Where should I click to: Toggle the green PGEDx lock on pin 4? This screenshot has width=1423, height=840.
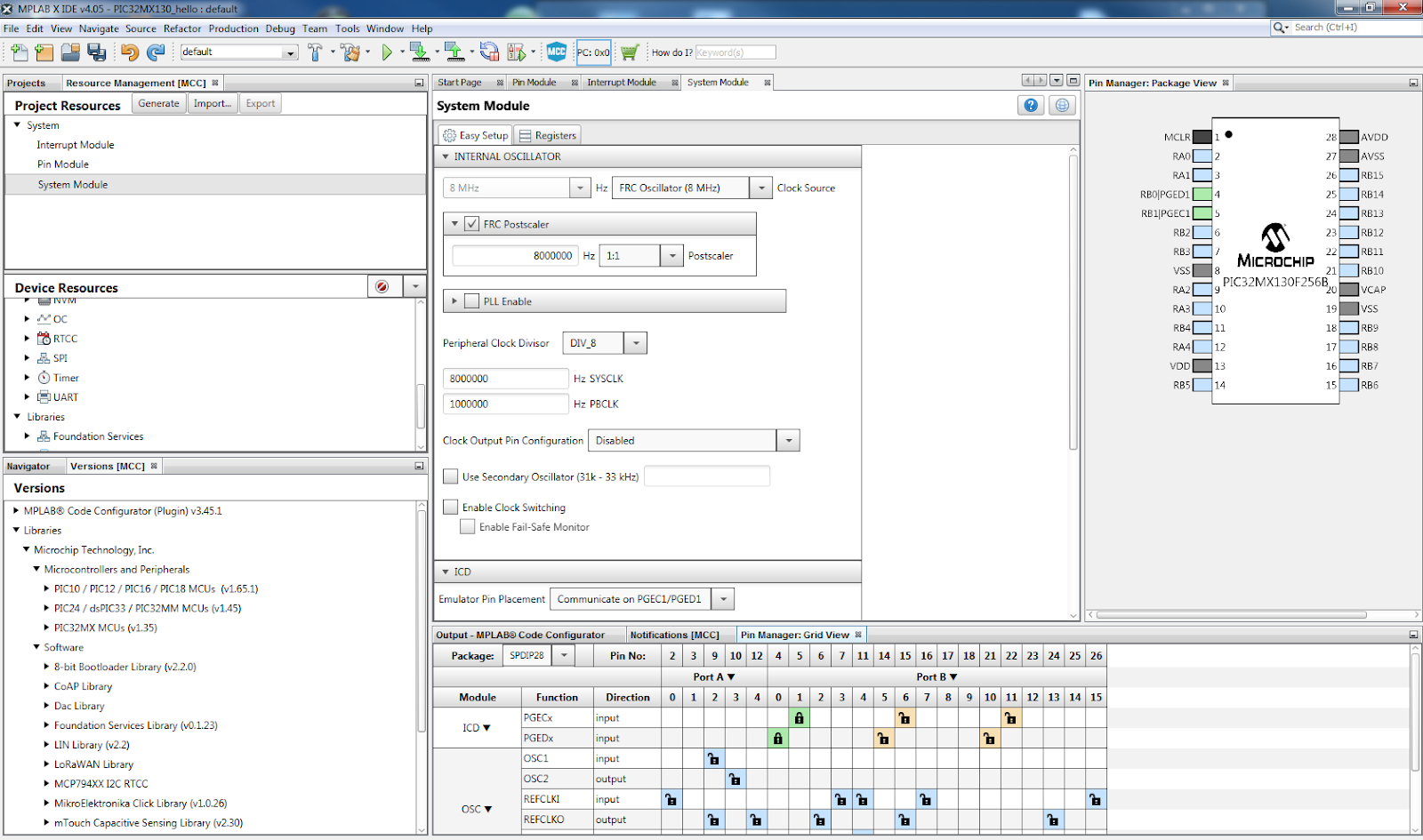(x=778, y=739)
